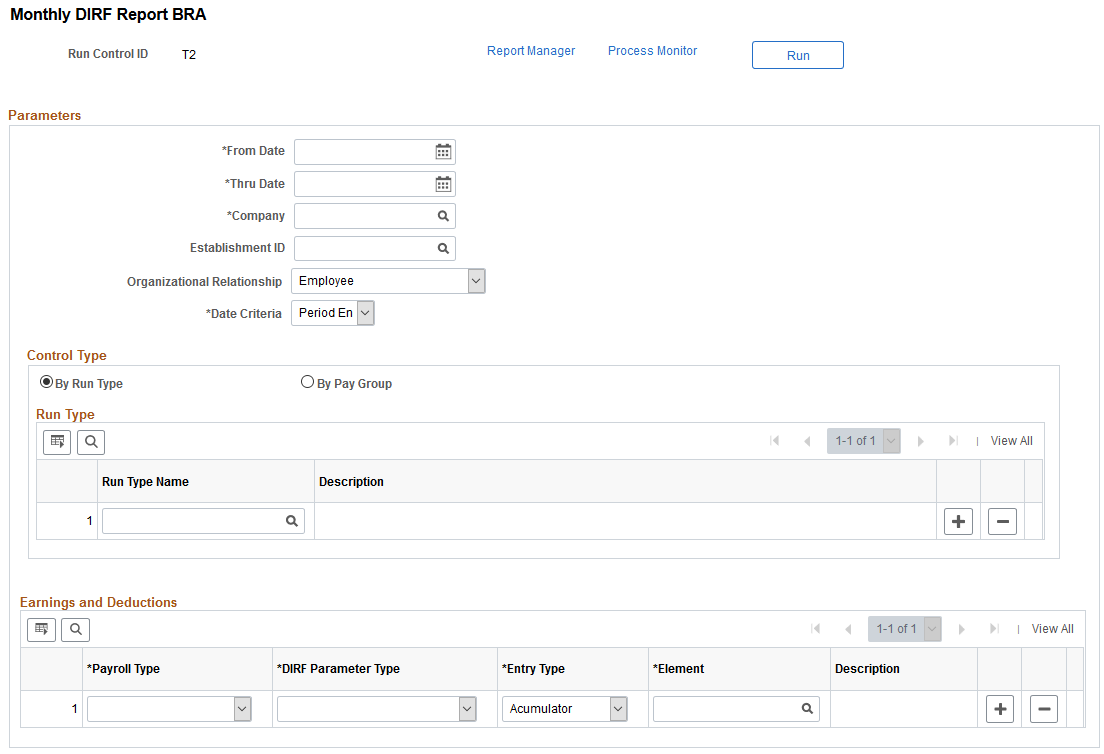Screen dimensions: 1104x754
Task: Select the By Run Type radio button
Action: pyautogui.click(x=46, y=382)
